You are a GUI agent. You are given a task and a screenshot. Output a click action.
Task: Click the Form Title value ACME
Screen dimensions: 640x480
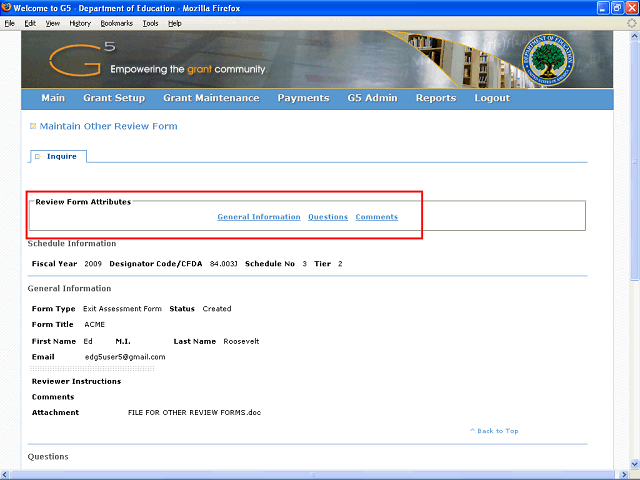click(x=95, y=324)
